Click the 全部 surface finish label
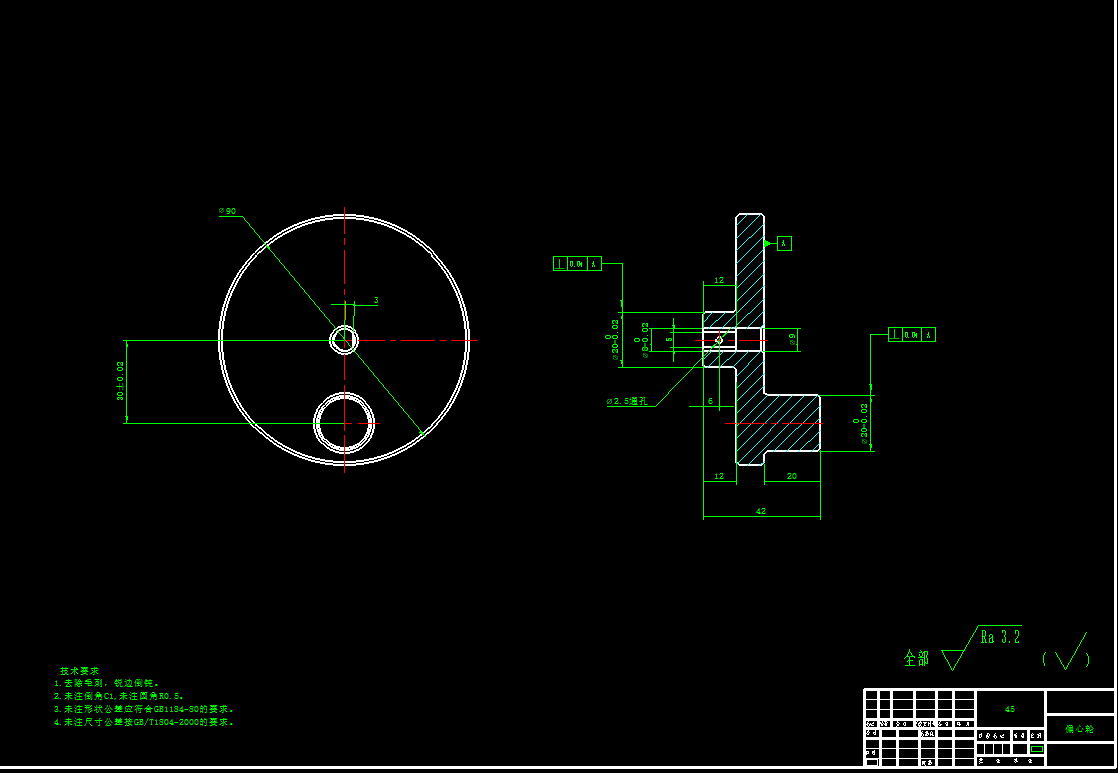The width and height of the screenshot is (1118, 773). click(916, 658)
